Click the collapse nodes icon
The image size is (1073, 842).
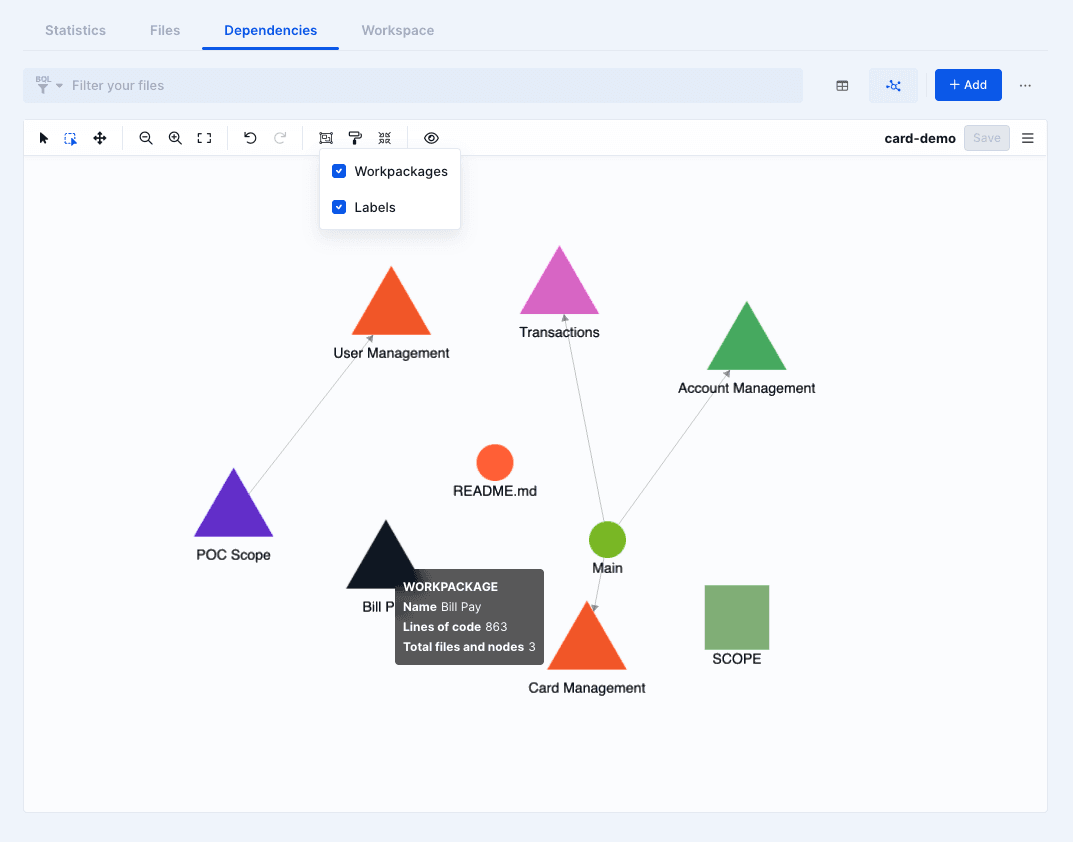[385, 138]
